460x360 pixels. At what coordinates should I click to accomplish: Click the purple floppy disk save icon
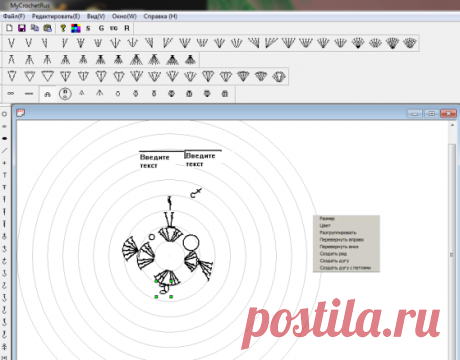tap(22, 28)
